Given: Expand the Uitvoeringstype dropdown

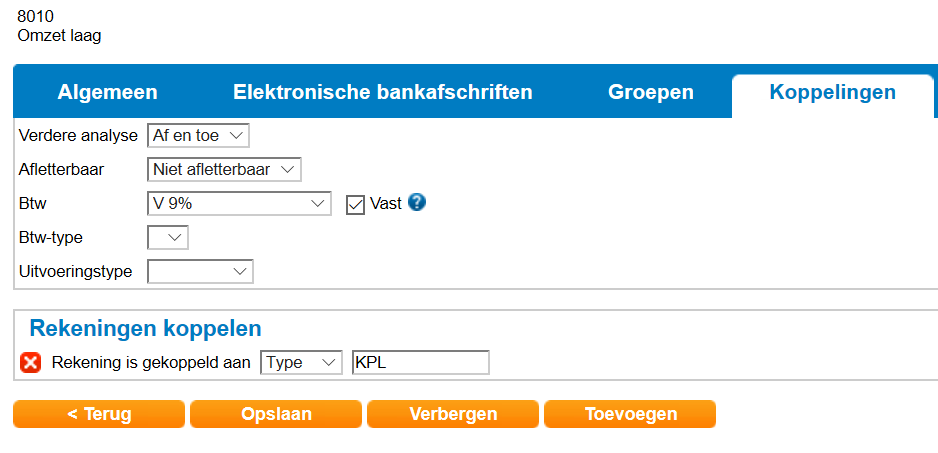Looking at the screenshot, I should pyautogui.click(x=200, y=271).
